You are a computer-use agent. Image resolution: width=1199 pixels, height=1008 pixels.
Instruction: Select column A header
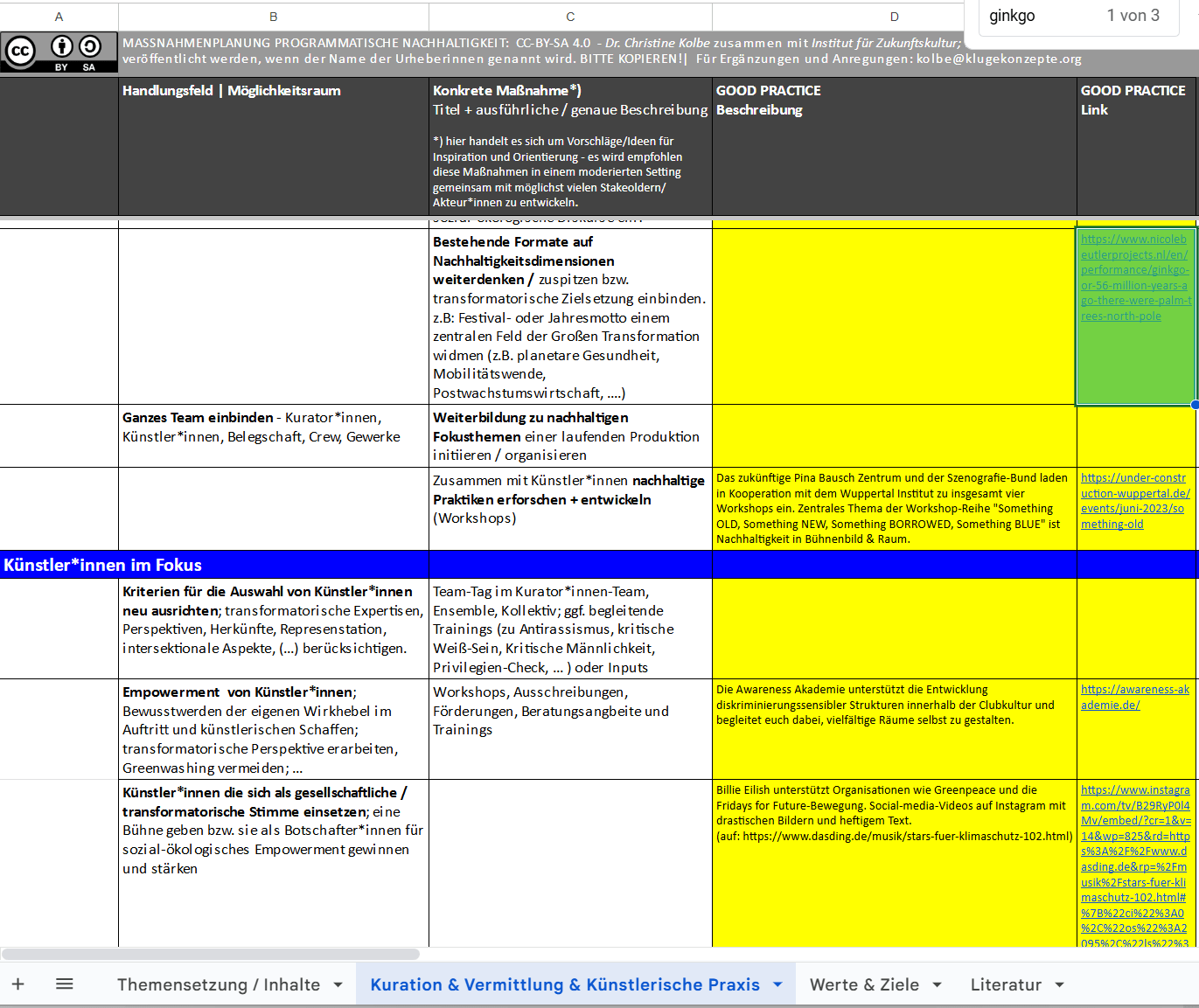(59, 17)
